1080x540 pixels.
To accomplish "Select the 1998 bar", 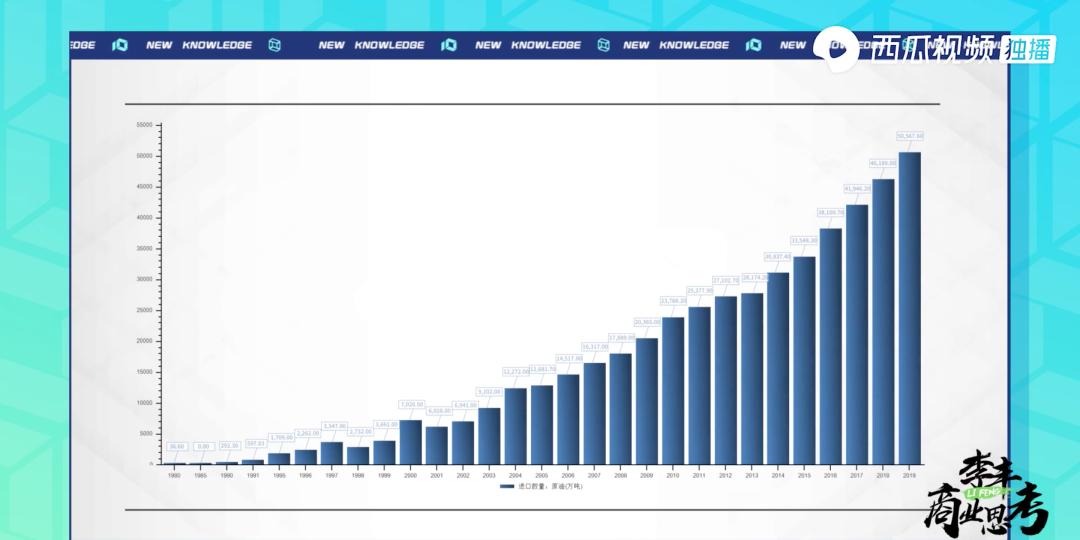I will pyautogui.click(x=358, y=456).
